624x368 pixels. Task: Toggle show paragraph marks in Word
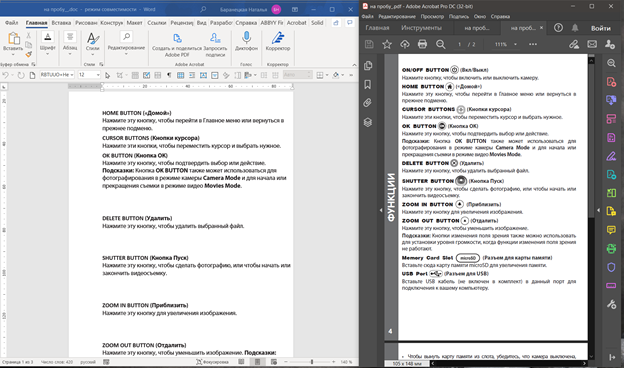click(x=169, y=75)
